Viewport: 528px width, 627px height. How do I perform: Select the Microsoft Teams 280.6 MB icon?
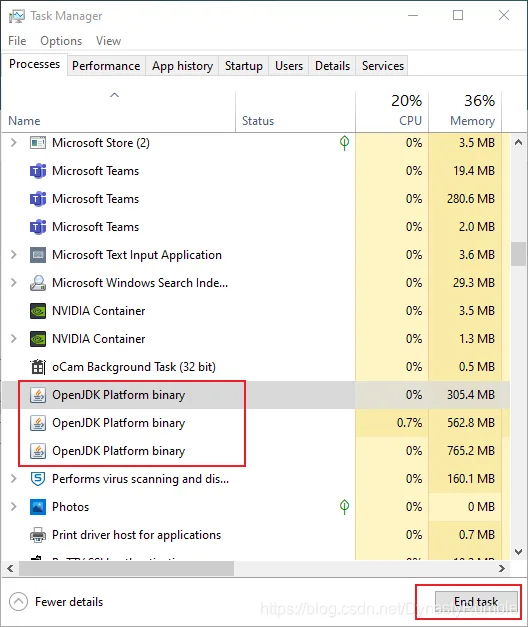coord(38,199)
